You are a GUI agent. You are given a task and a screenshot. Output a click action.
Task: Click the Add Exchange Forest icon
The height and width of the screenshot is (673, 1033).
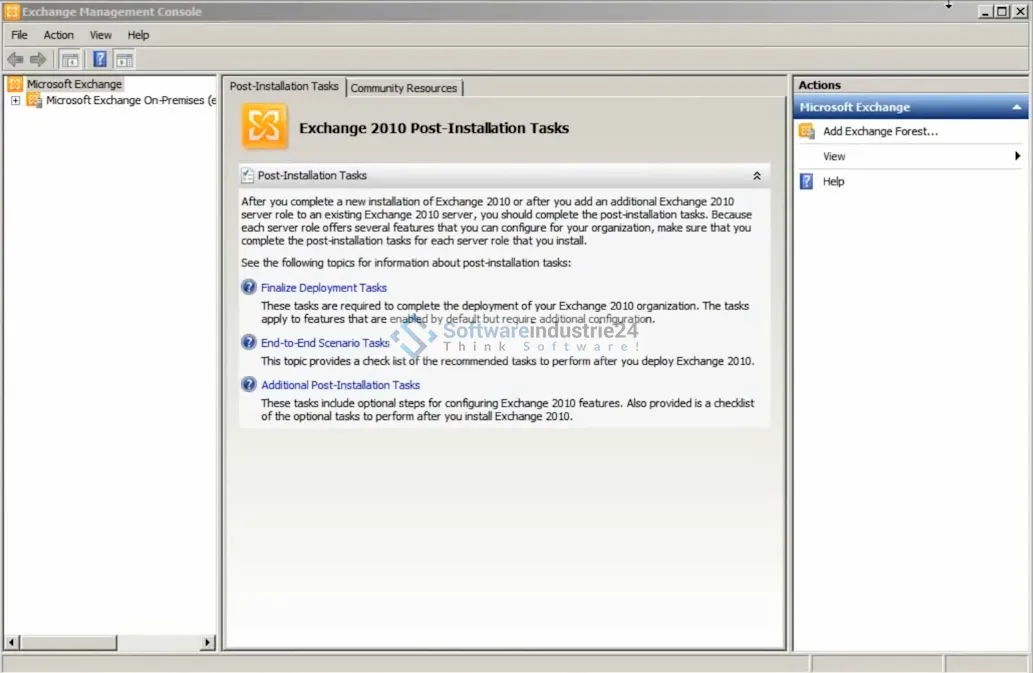[807, 131]
